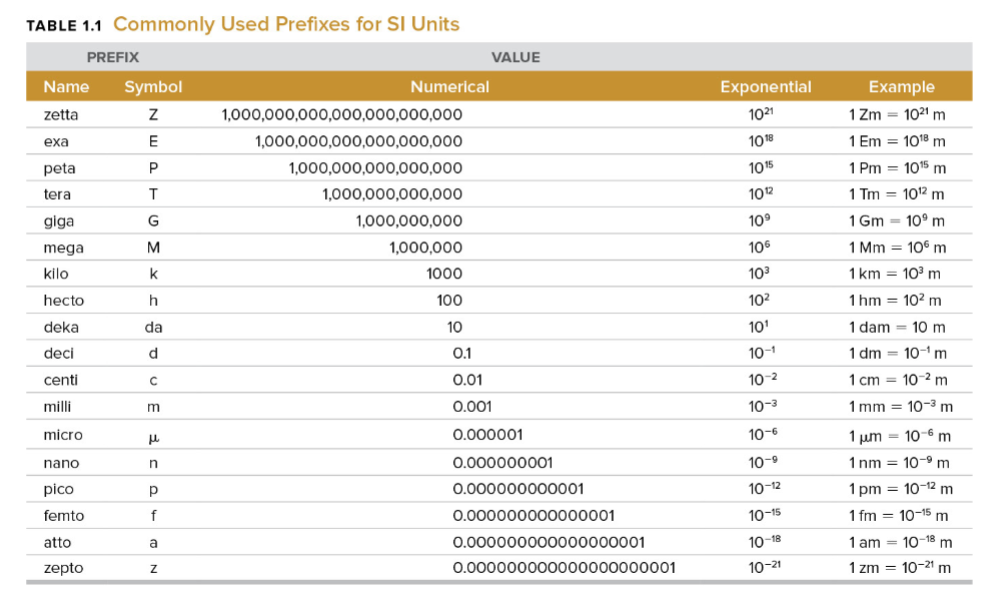The image size is (989, 591).
Task: Select the "zetta" prefix name cell
Action: point(61,115)
